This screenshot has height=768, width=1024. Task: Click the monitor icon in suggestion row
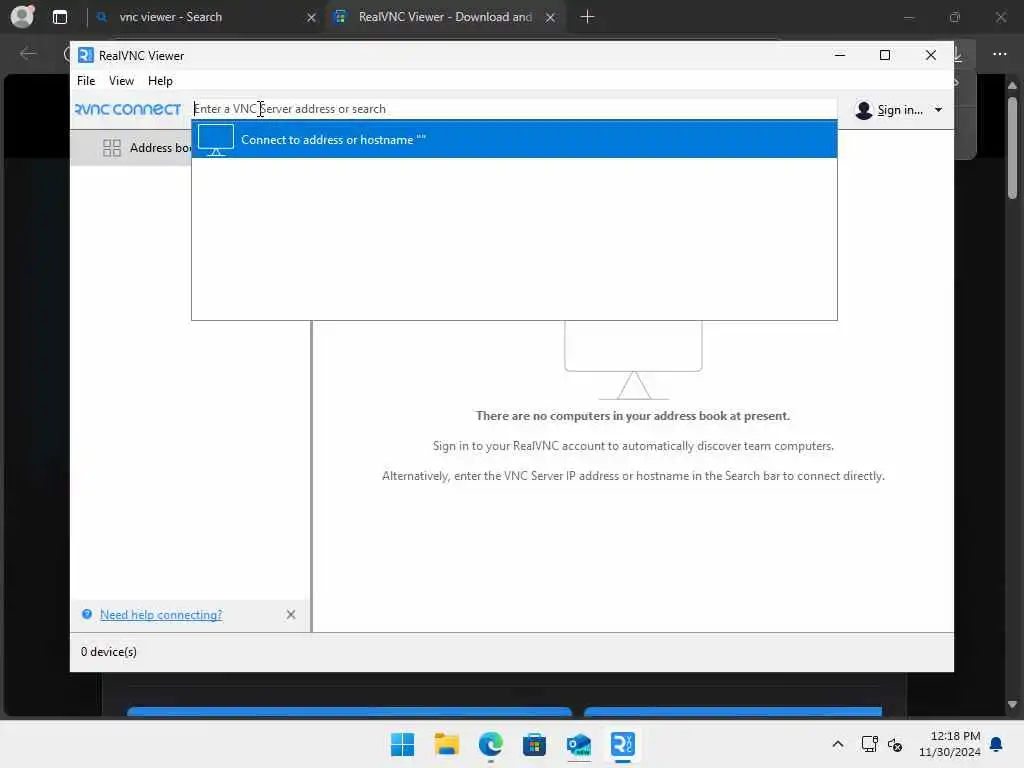click(216, 140)
